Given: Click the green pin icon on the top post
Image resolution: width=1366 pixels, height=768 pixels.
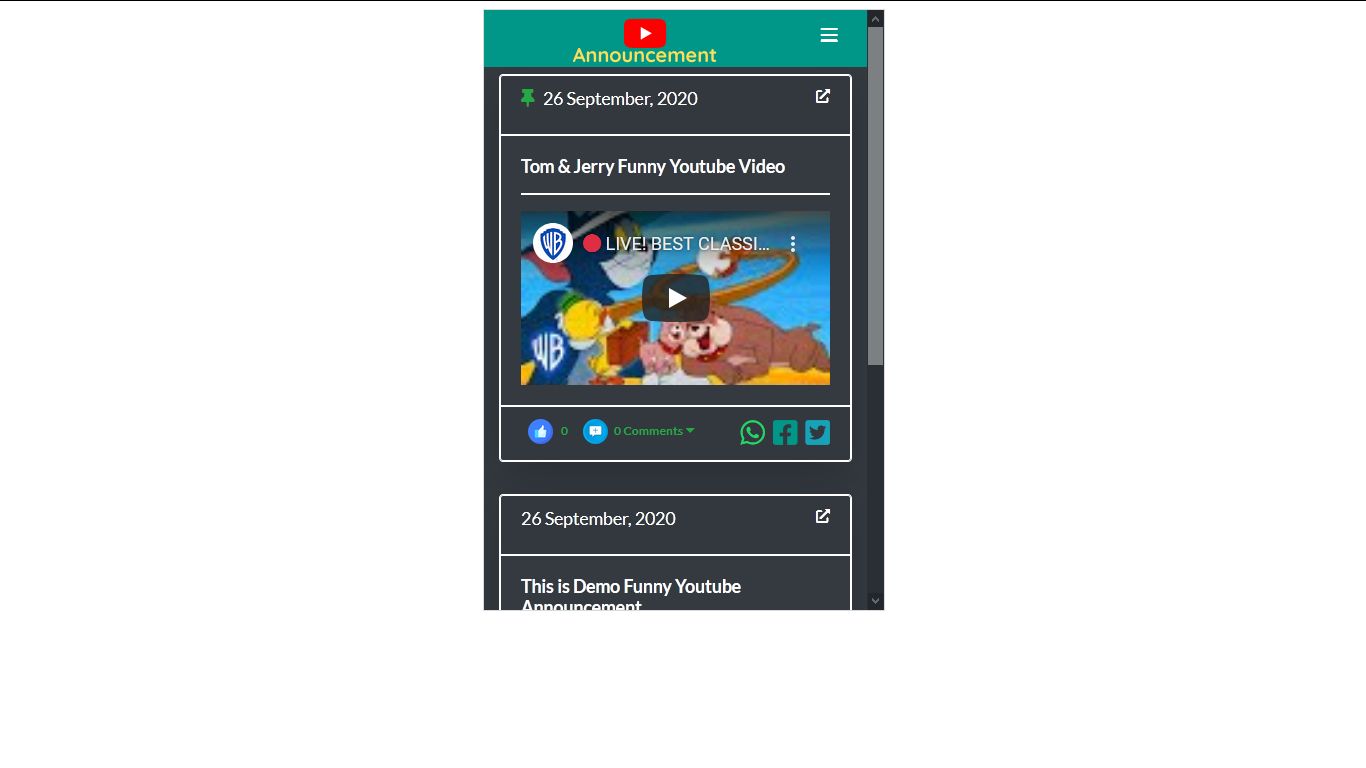Looking at the screenshot, I should point(527,97).
